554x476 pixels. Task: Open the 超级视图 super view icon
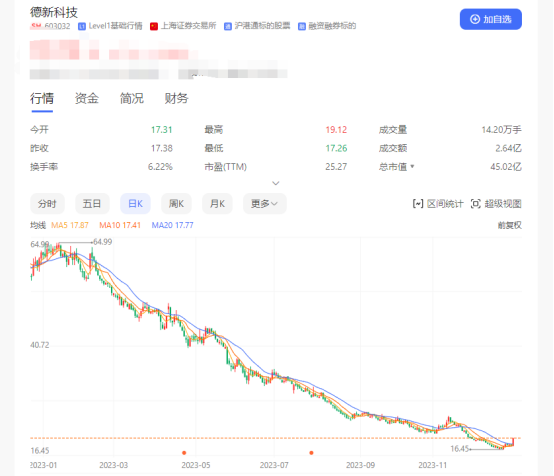pyautogui.click(x=476, y=204)
